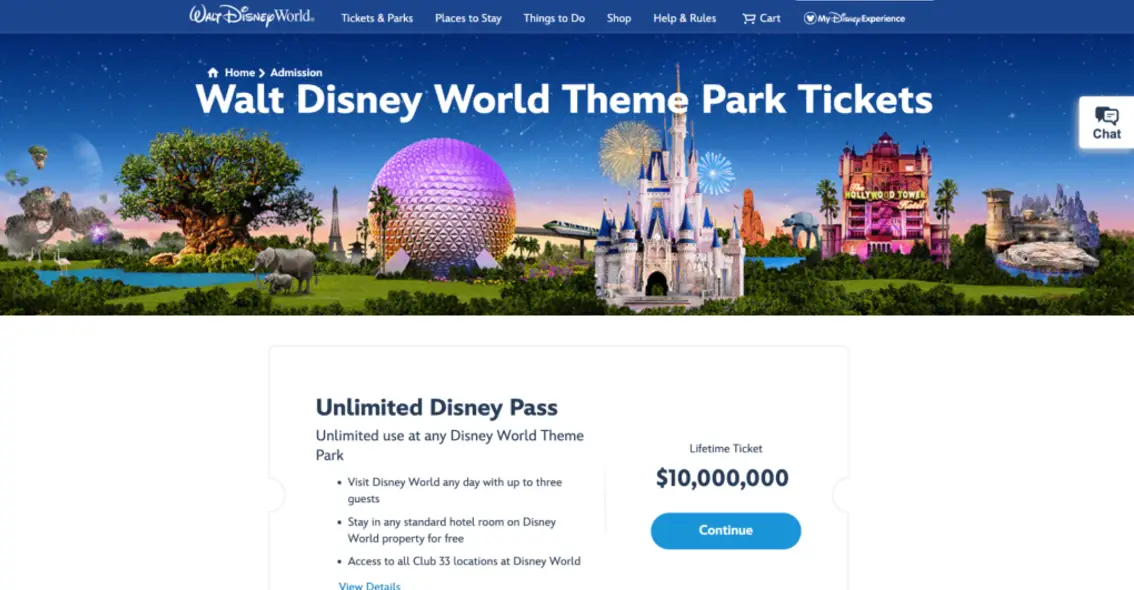Click Continue to purchase the Unlimited Disney Pass
The height and width of the screenshot is (590, 1134).
point(725,530)
